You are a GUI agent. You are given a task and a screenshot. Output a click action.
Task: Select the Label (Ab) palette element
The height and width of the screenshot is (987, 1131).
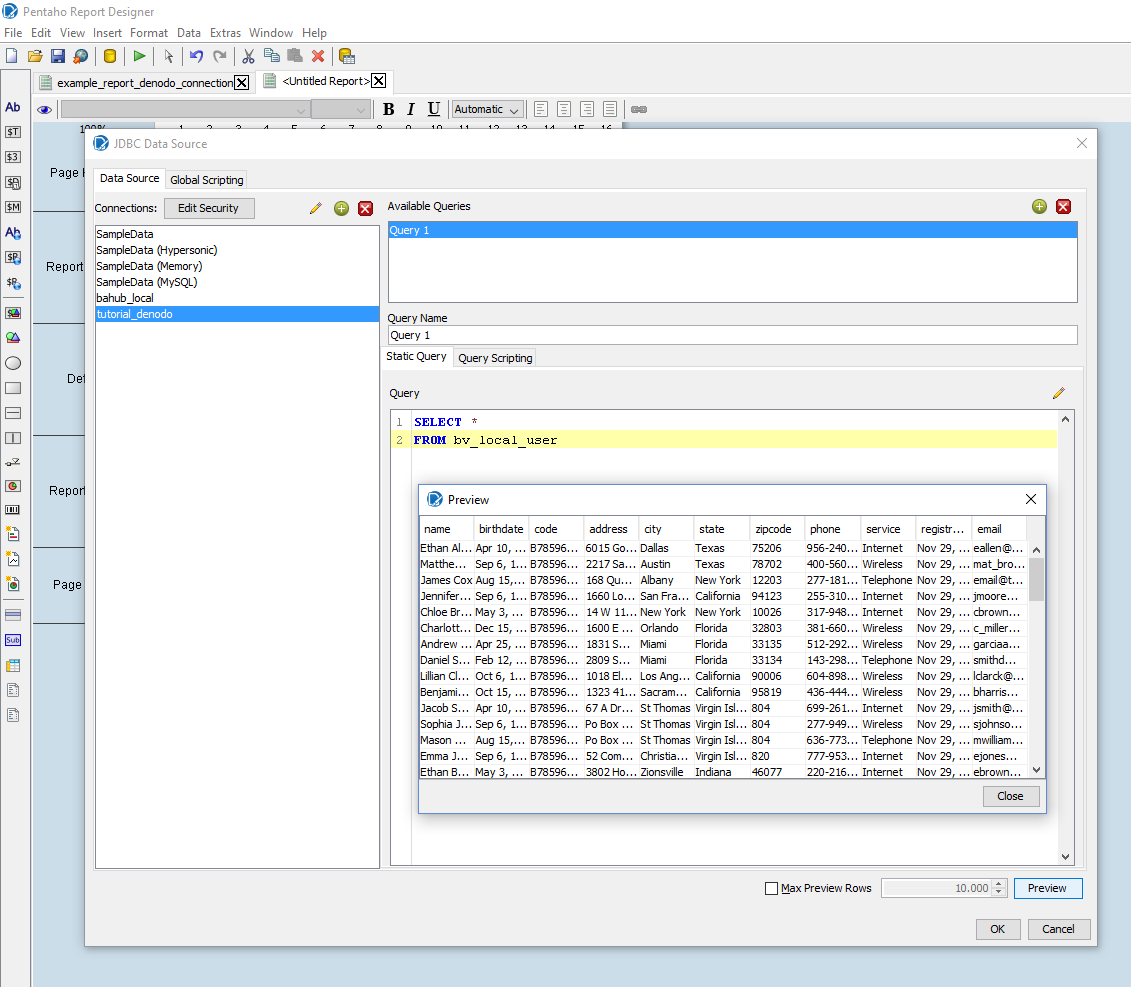click(13, 107)
